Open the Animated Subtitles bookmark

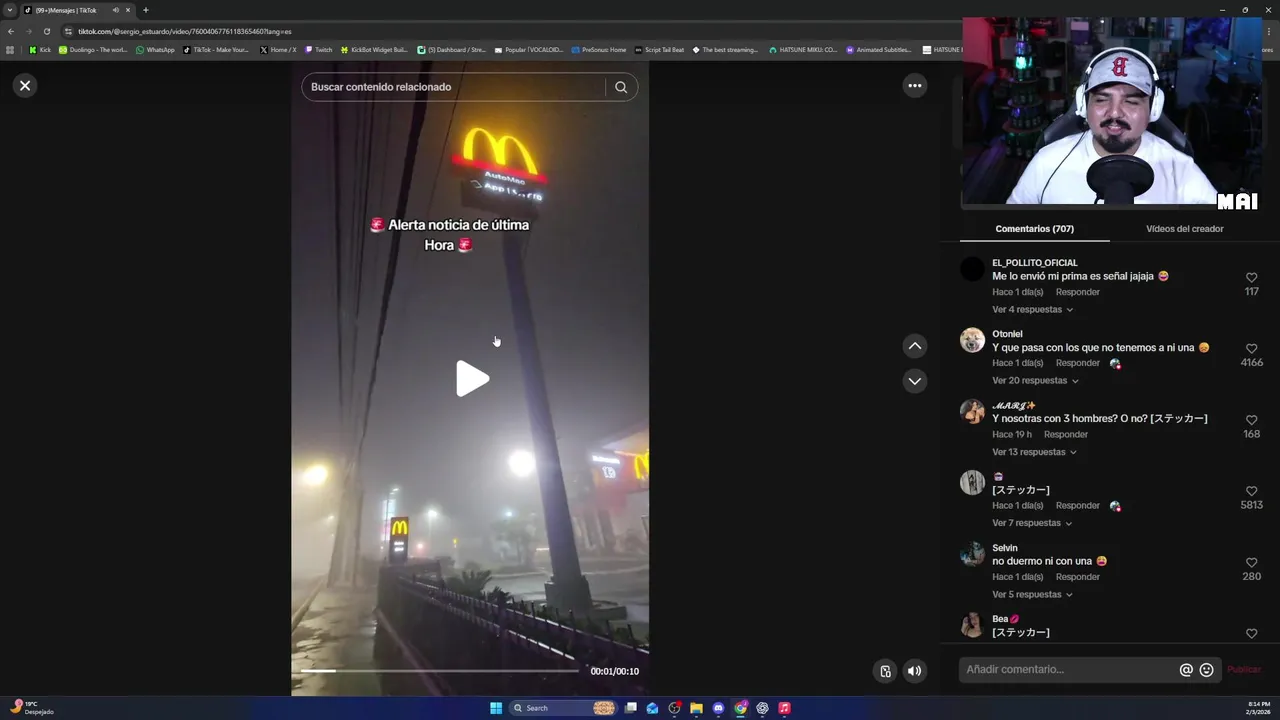coord(879,49)
